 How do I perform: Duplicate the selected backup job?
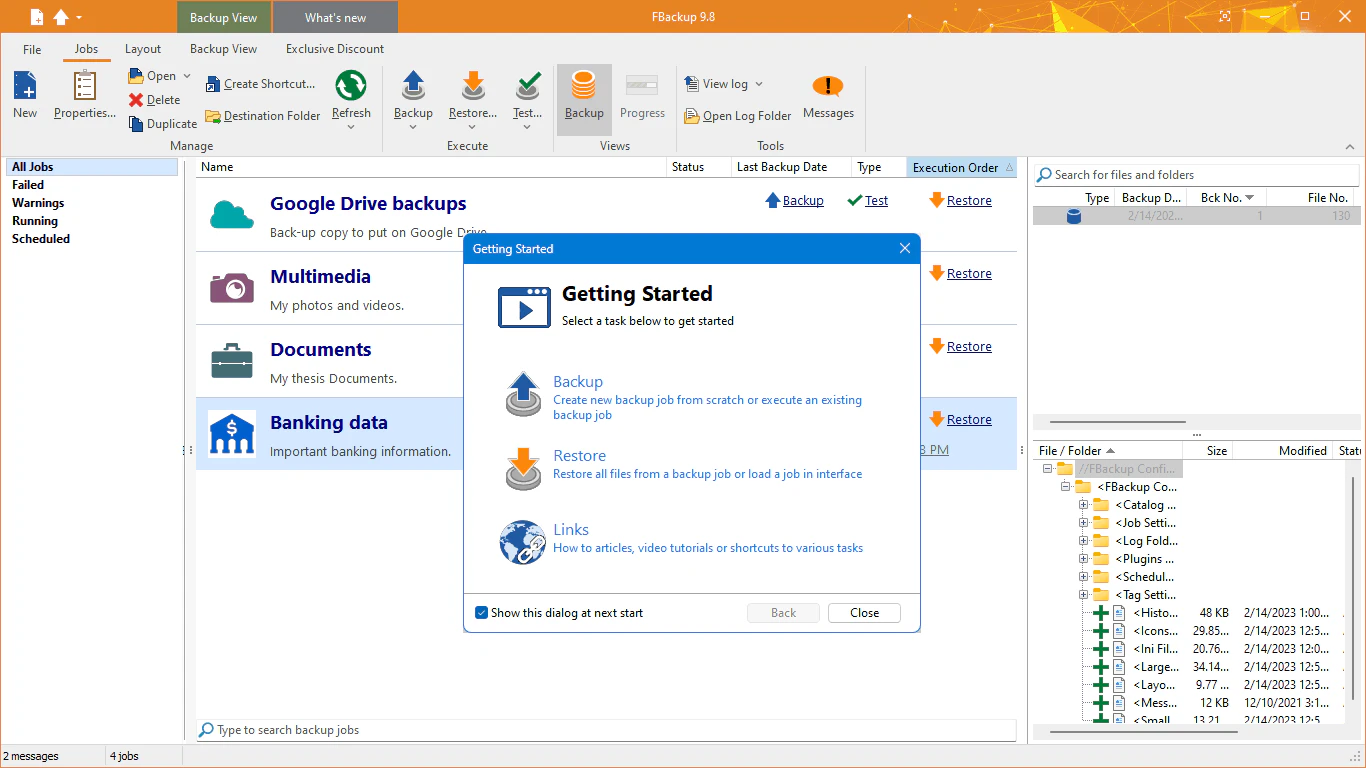(163, 123)
